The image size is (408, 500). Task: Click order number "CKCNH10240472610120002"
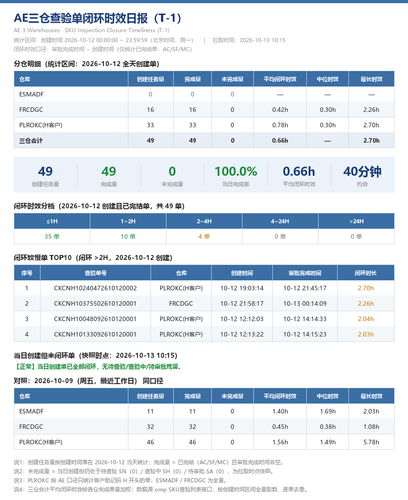pyautogui.click(x=95, y=288)
